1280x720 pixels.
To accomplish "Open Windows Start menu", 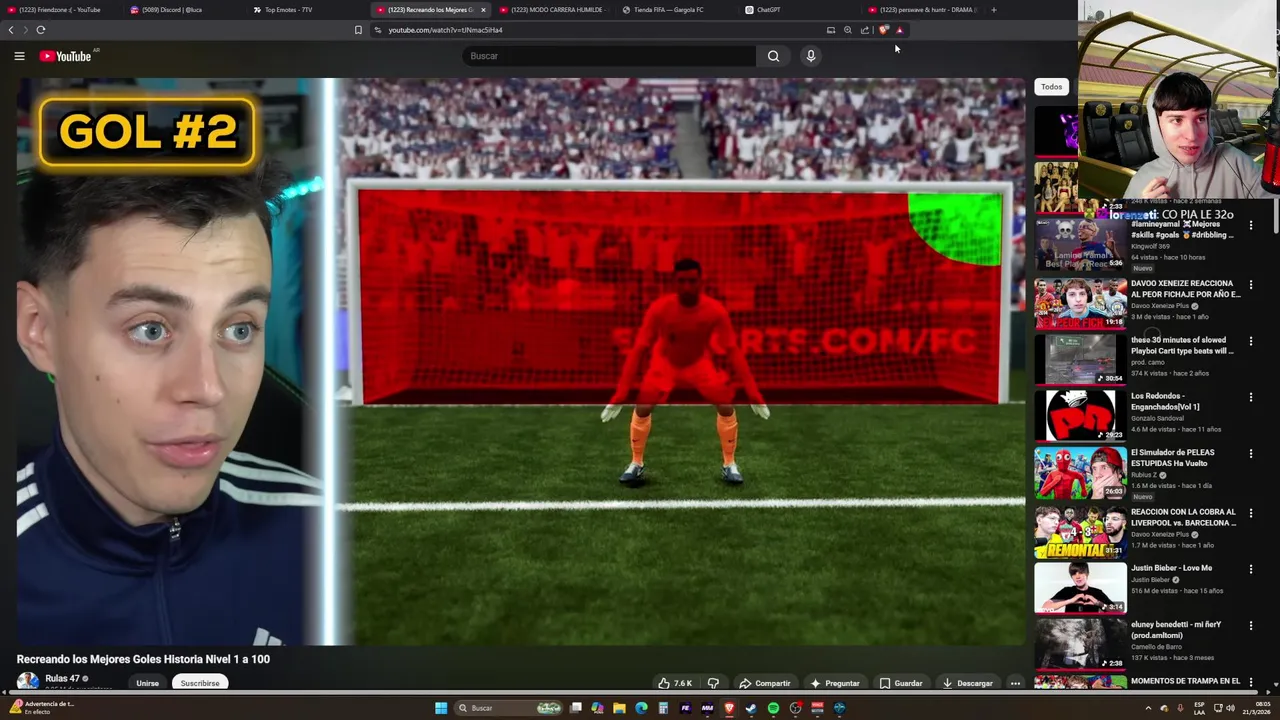I will pos(441,708).
